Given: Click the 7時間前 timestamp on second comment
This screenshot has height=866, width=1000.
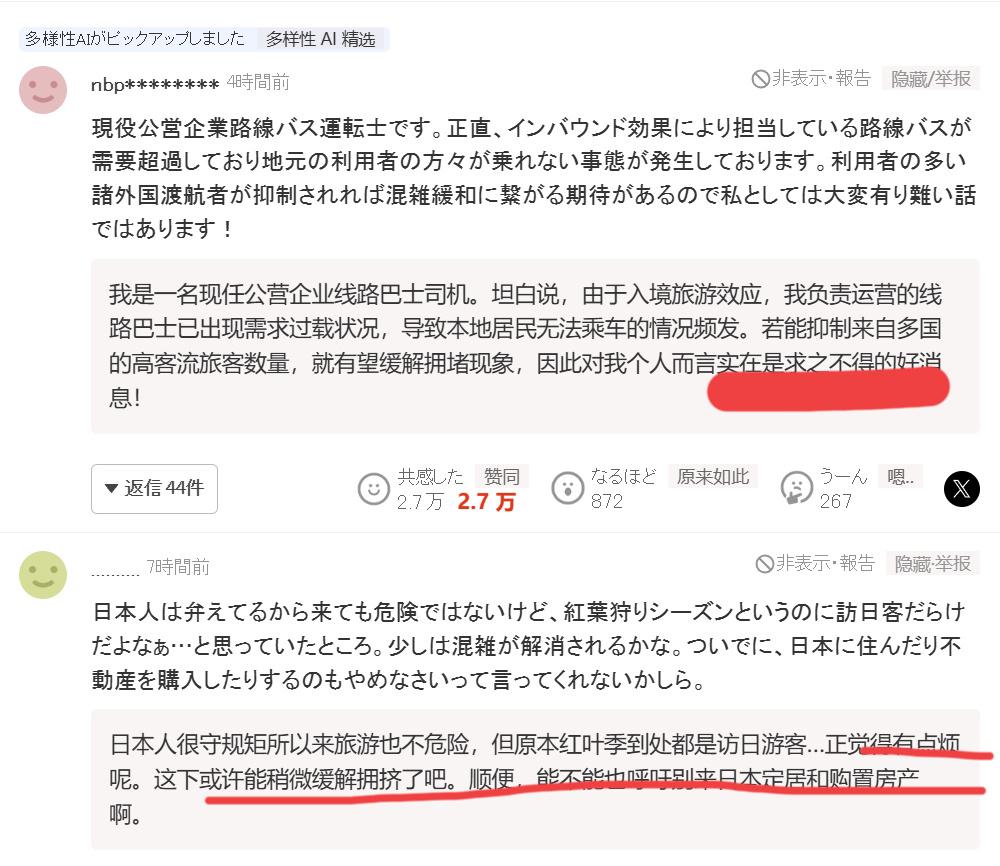Looking at the screenshot, I should (178, 567).
